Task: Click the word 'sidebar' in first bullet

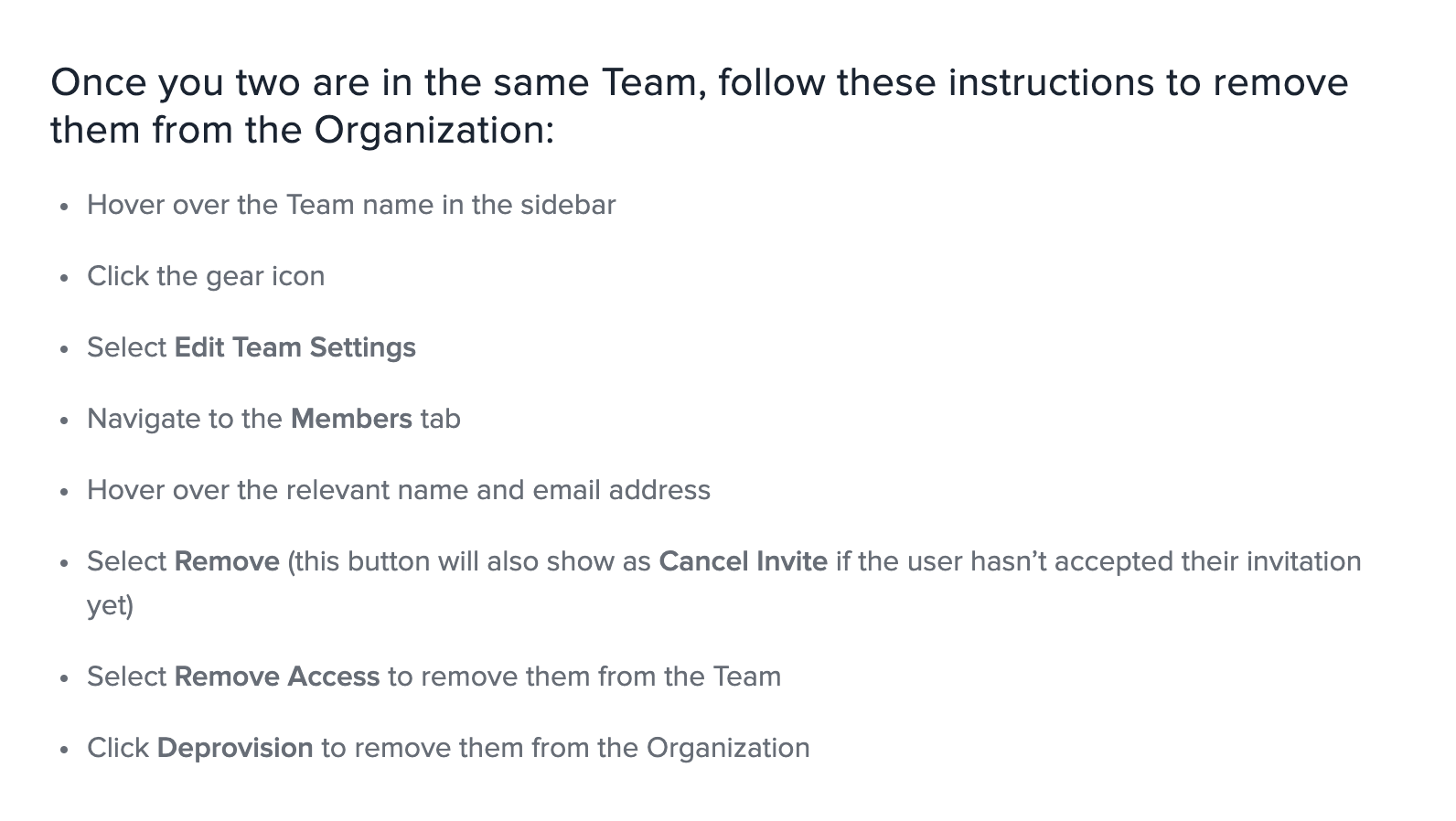Action: [568, 205]
